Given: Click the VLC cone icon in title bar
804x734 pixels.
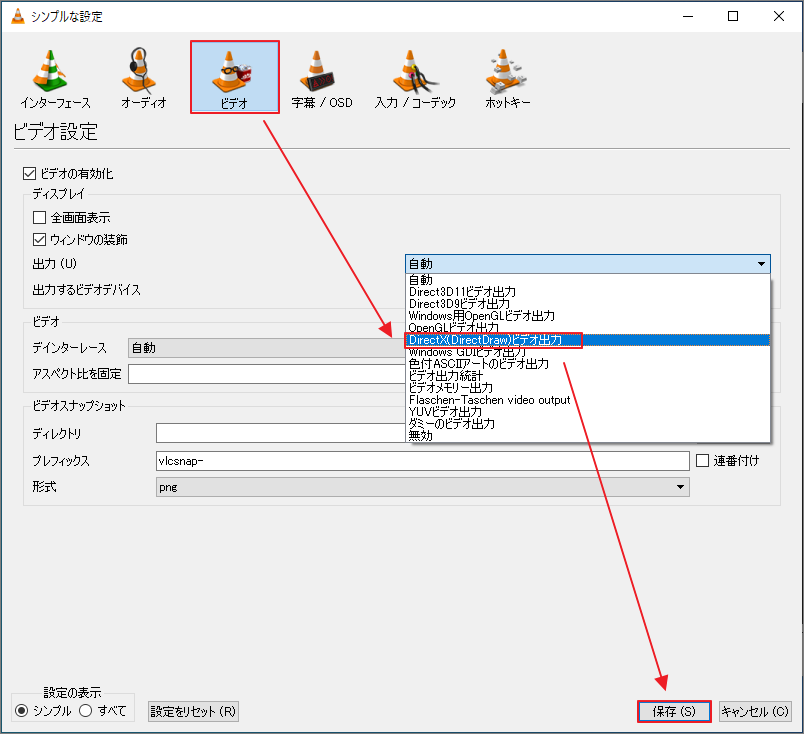Looking at the screenshot, I should pos(17,16).
